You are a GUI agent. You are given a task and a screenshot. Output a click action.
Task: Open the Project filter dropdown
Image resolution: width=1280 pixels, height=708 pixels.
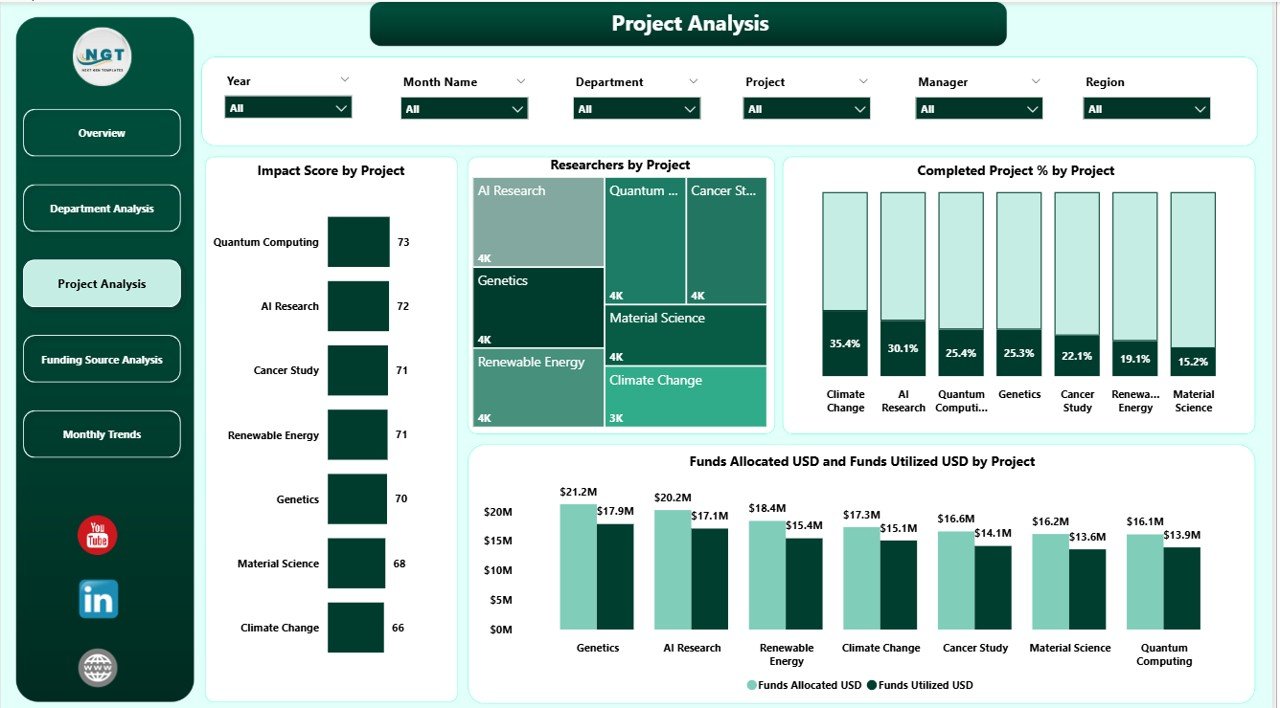(x=806, y=107)
